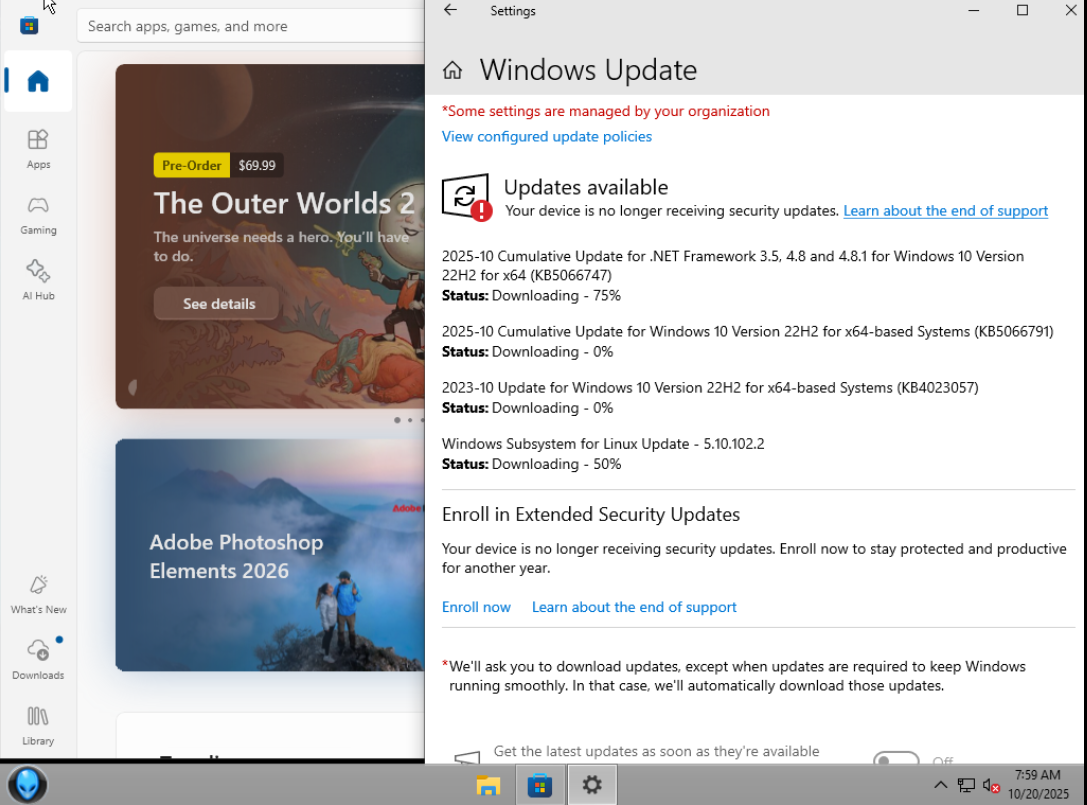
Task: Click See details for Outer Worlds 2
Action: [216, 304]
